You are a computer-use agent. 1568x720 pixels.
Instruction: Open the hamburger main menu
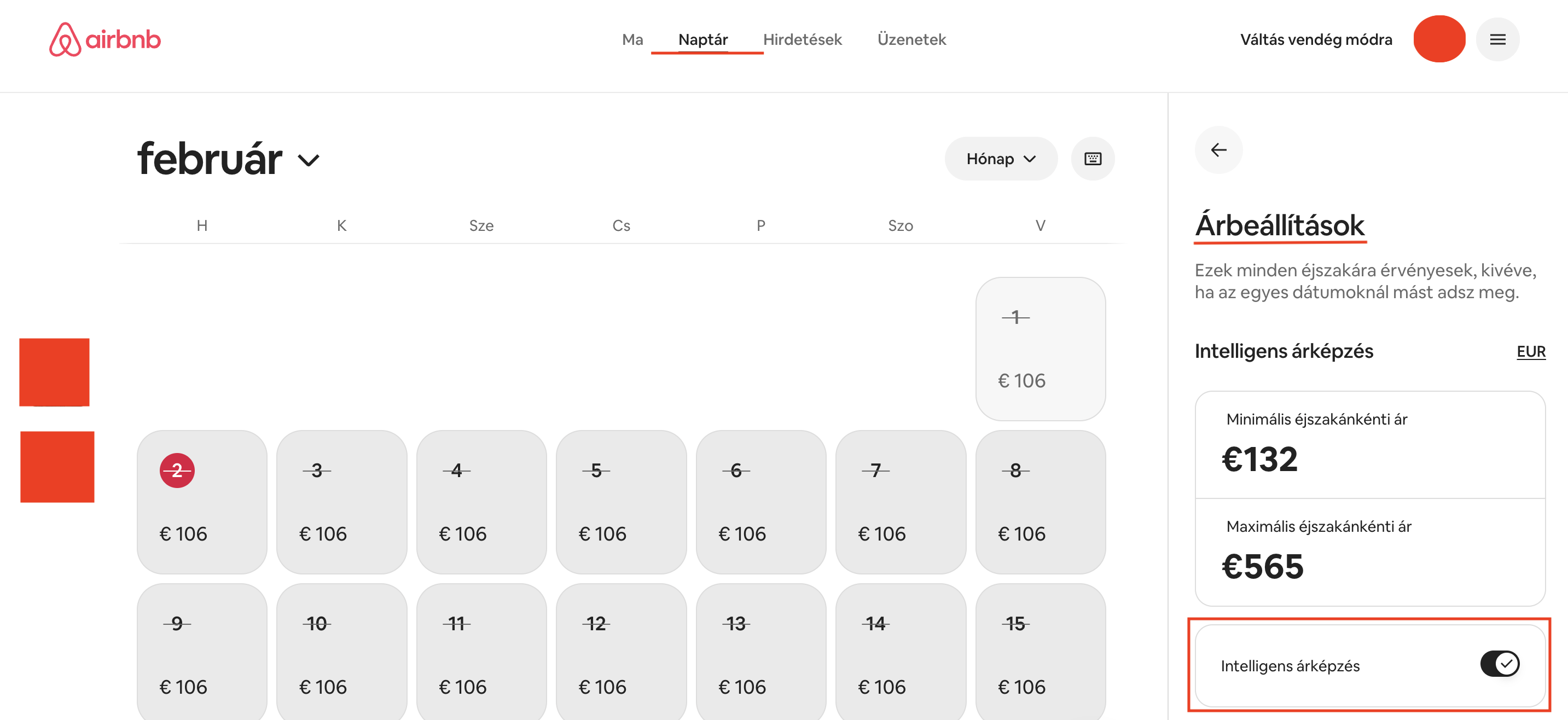click(x=1497, y=39)
